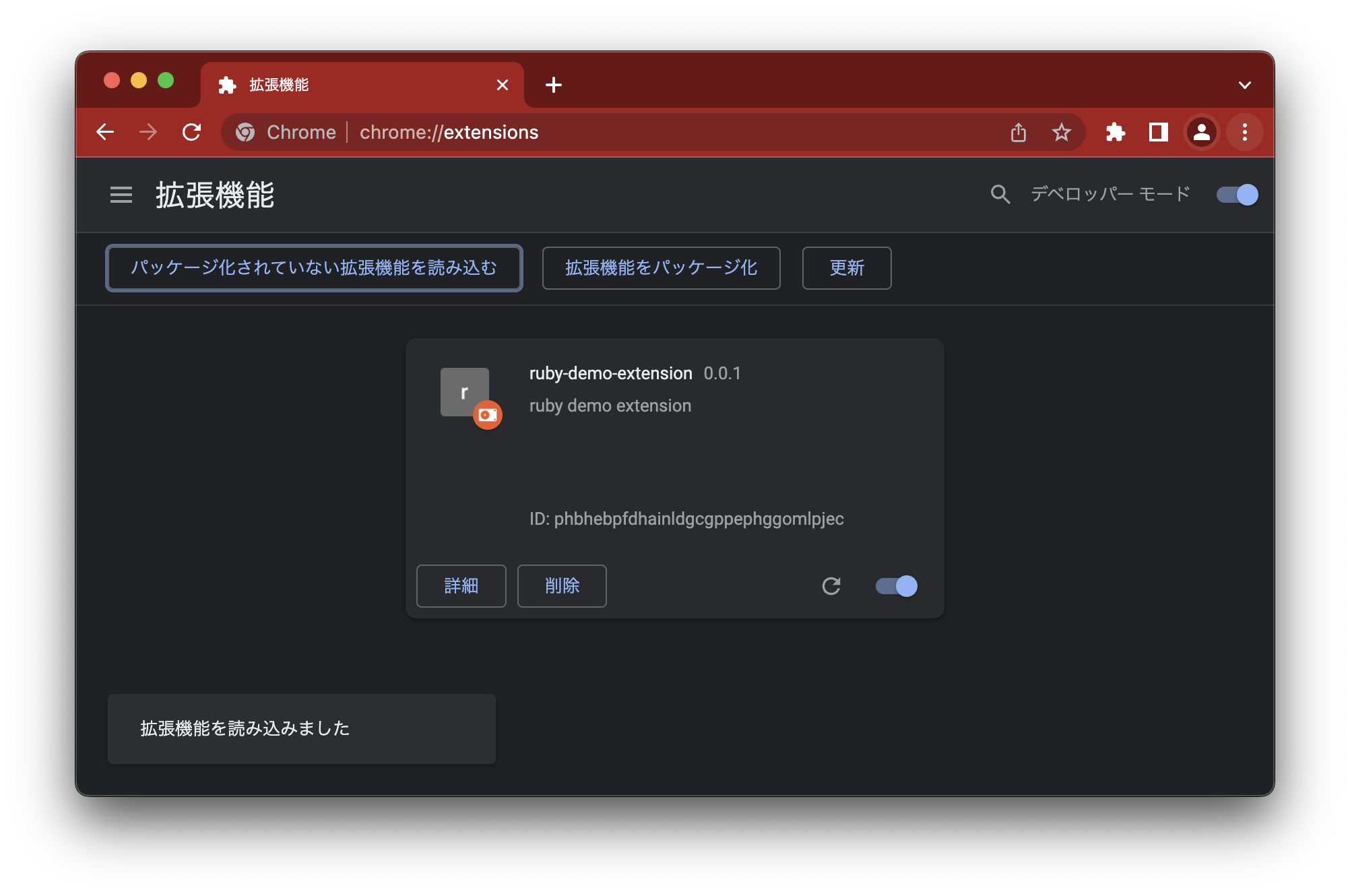The width and height of the screenshot is (1350, 896).
Task: Open a new tab with plus button
Action: pos(554,85)
